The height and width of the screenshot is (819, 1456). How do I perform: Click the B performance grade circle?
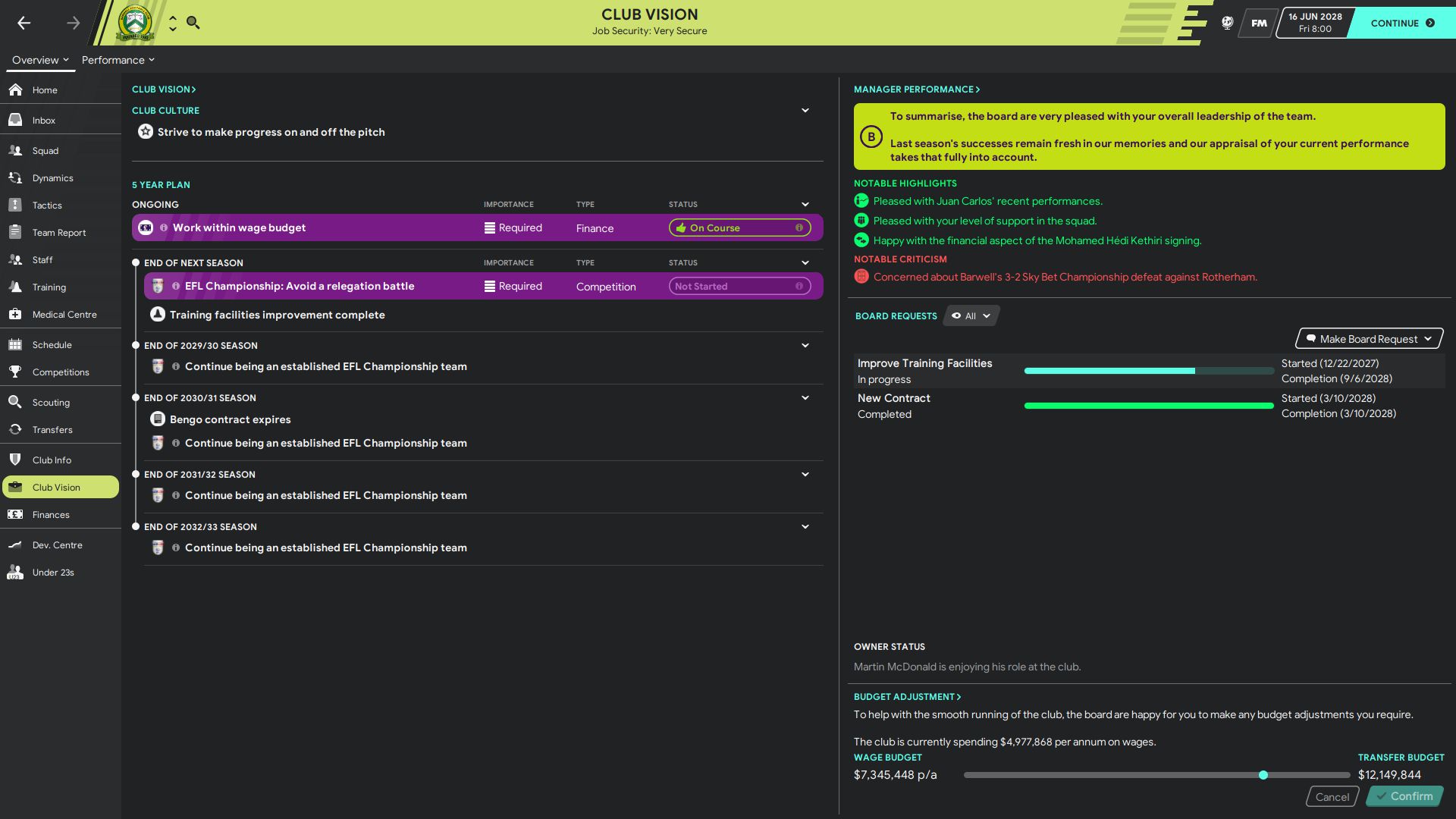point(871,136)
